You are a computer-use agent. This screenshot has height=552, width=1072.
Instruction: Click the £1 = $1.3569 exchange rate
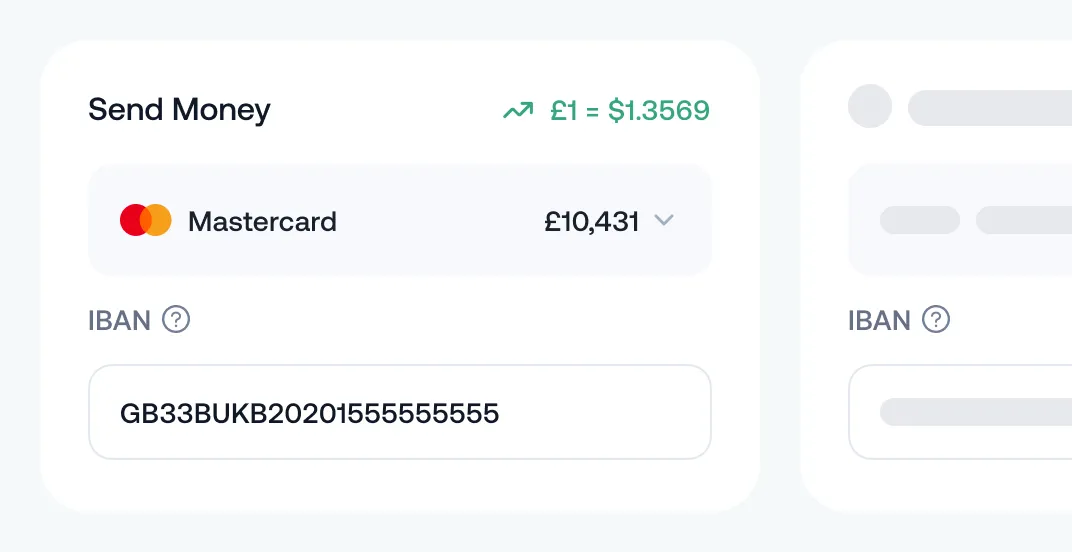coord(629,110)
